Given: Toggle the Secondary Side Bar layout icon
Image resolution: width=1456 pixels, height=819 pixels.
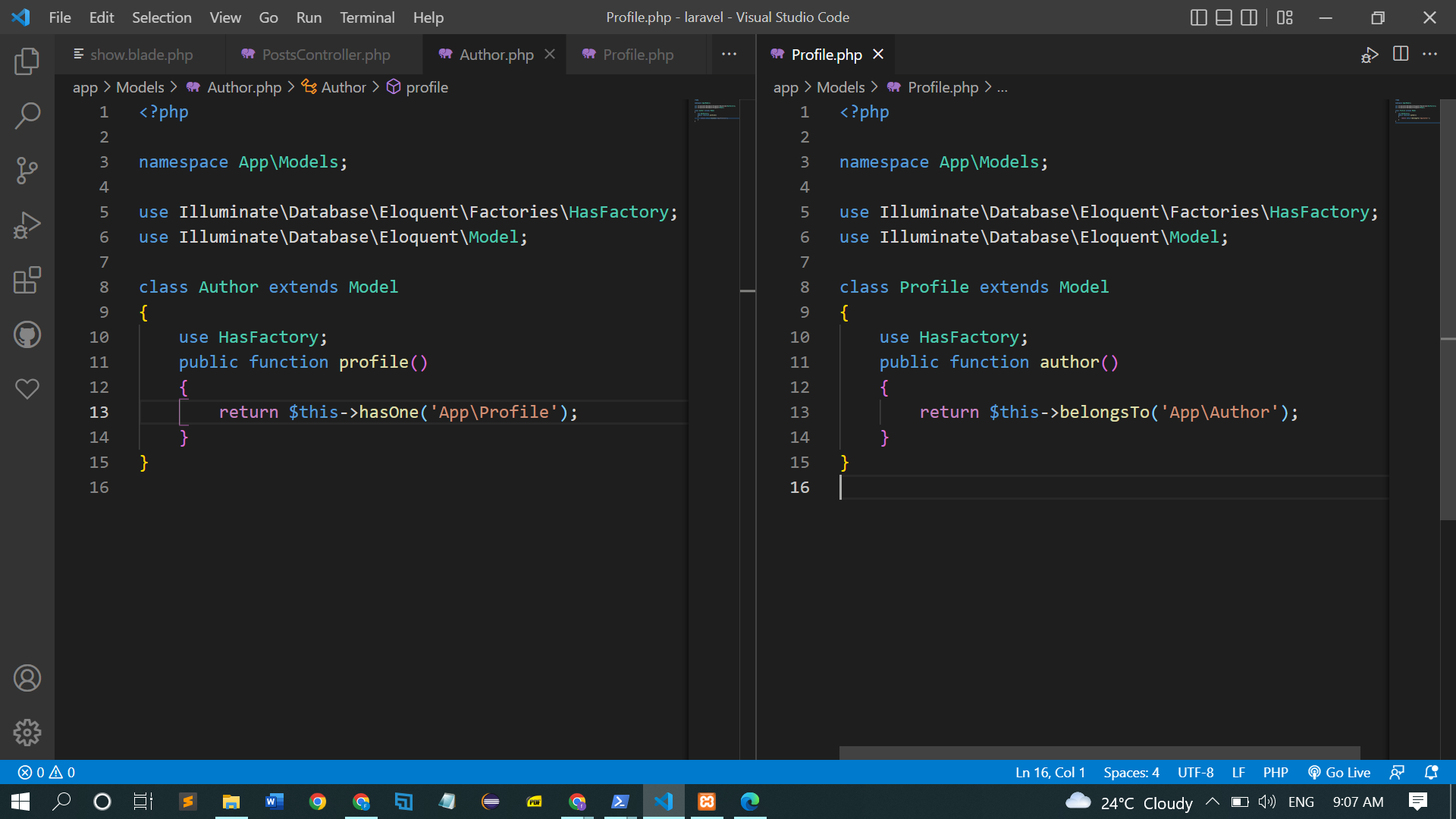Looking at the screenshot, I should tap(1249, 17).
